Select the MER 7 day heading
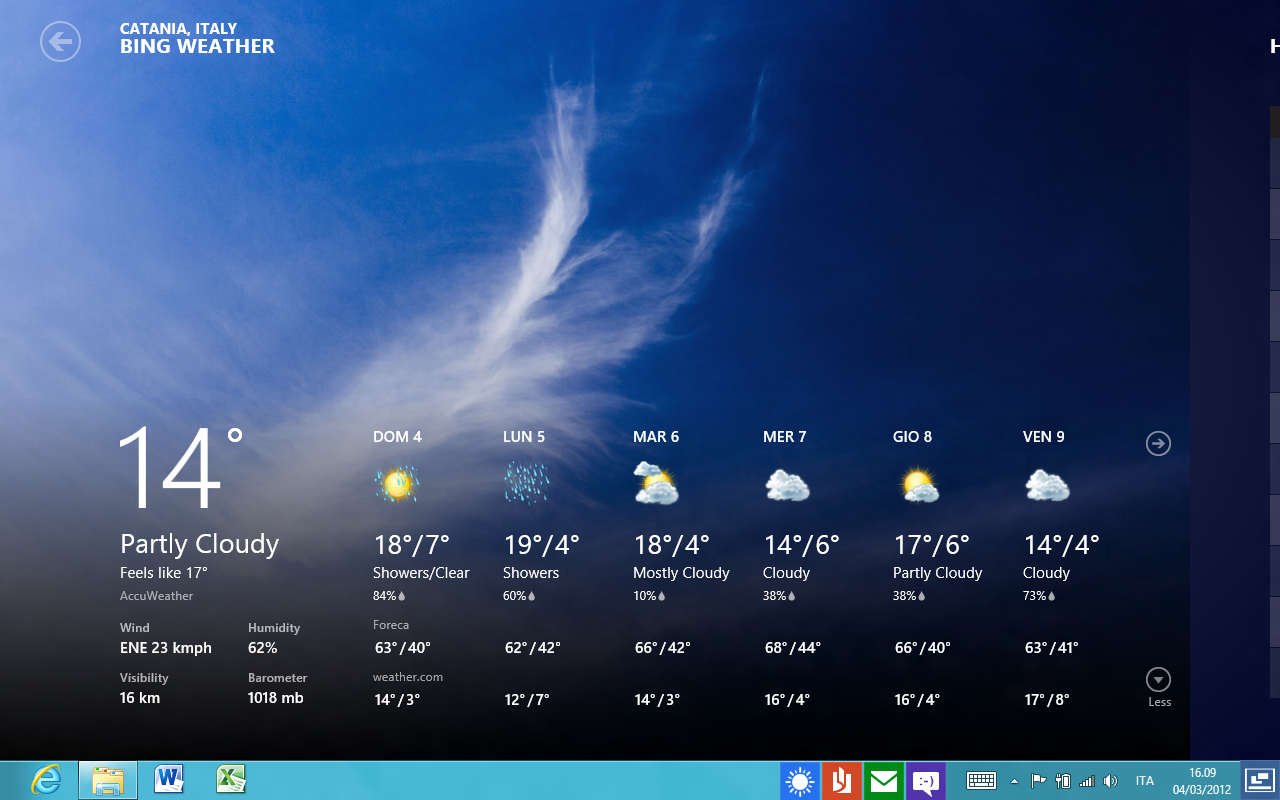This screenshot has height=800, width=1280. click(785, 437)
